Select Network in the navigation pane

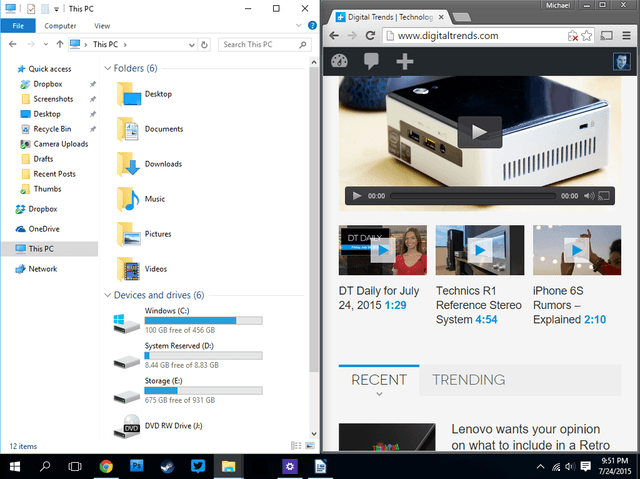point(42,269)
